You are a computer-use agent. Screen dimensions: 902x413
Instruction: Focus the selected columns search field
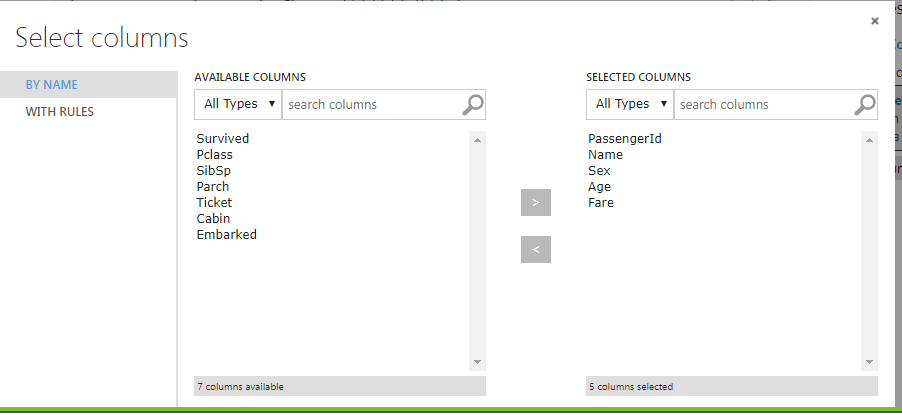click(764, 104)
